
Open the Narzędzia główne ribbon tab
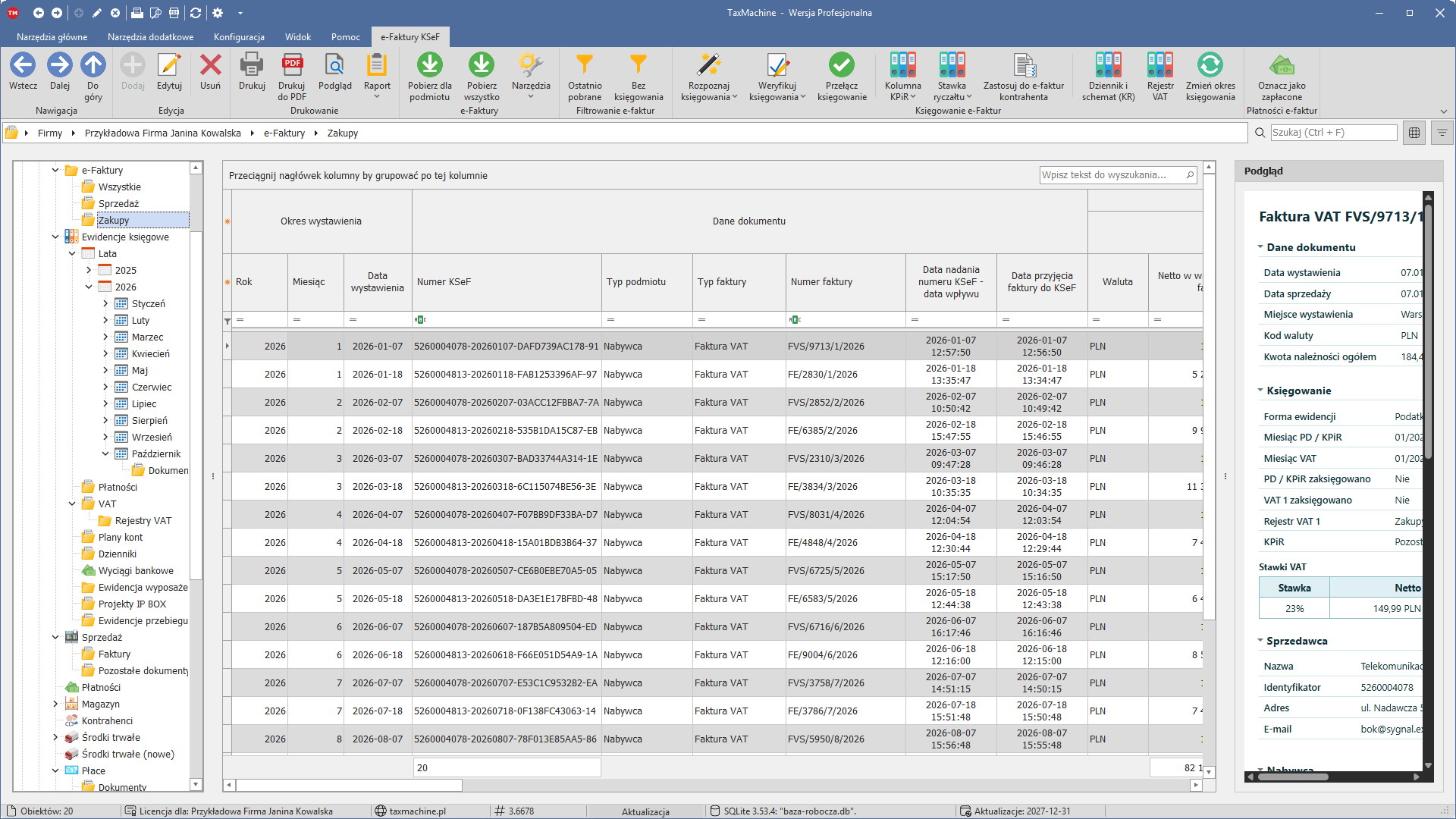[x=52, y=36]
